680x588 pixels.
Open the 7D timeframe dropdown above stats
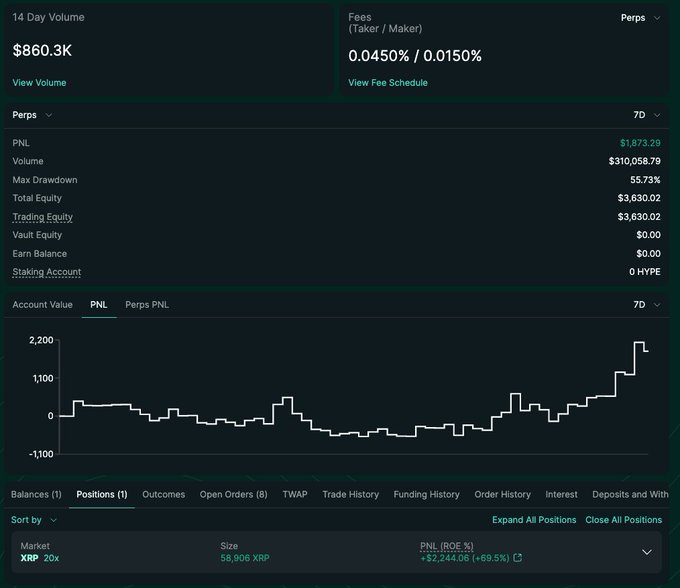pos(647,115)
